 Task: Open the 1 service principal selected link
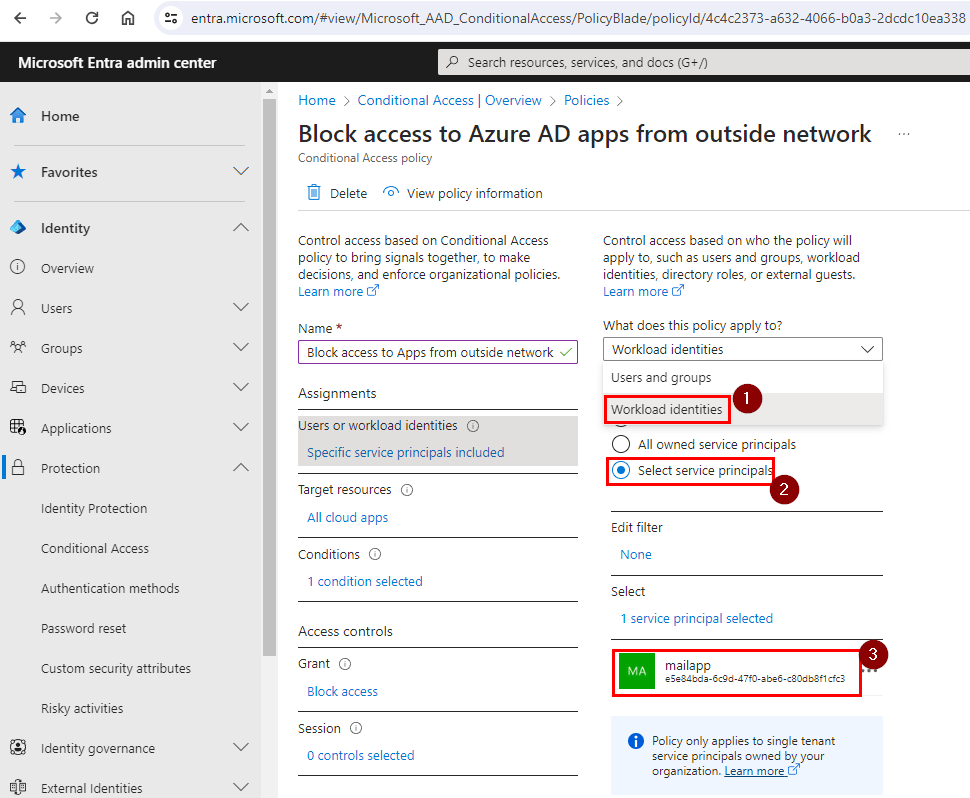click(696, 618)
